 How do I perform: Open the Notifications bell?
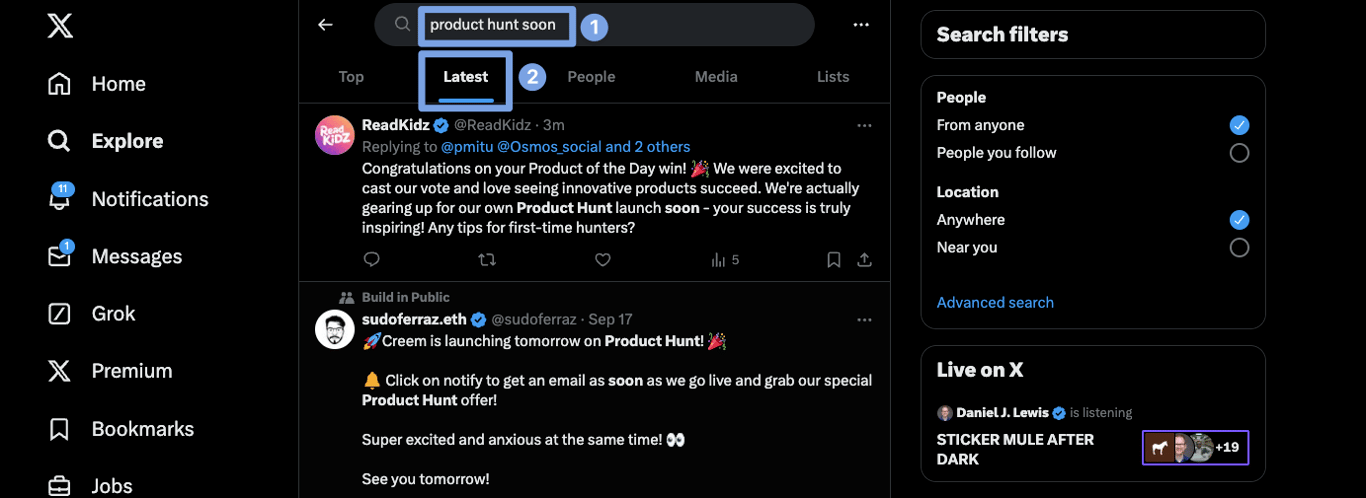coord(60,199)
